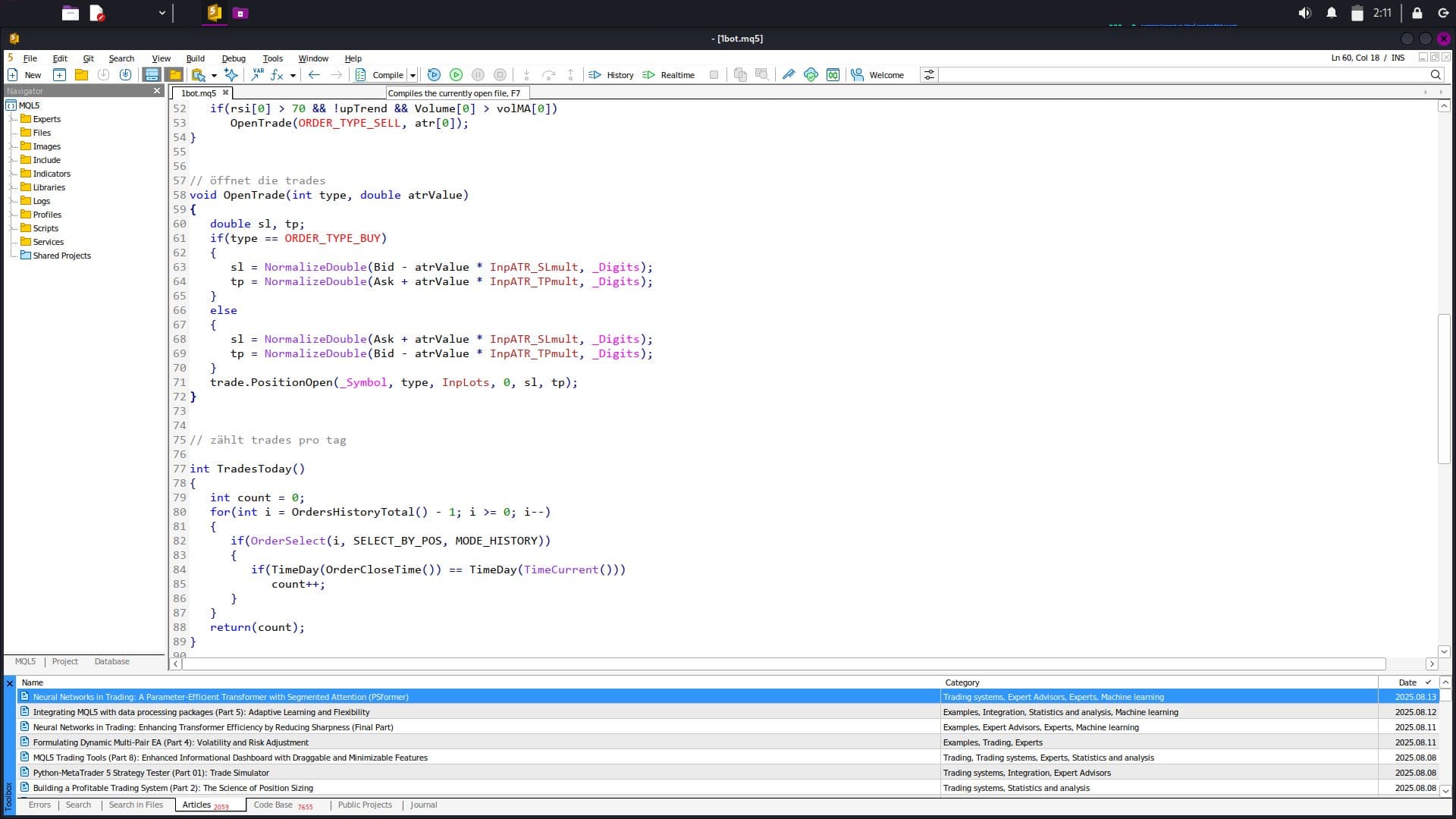Viewport: 1456px width, 819px height.
Task: Expand the Scripts folder node
Action: pyautogui.click(x=11, y=228)
